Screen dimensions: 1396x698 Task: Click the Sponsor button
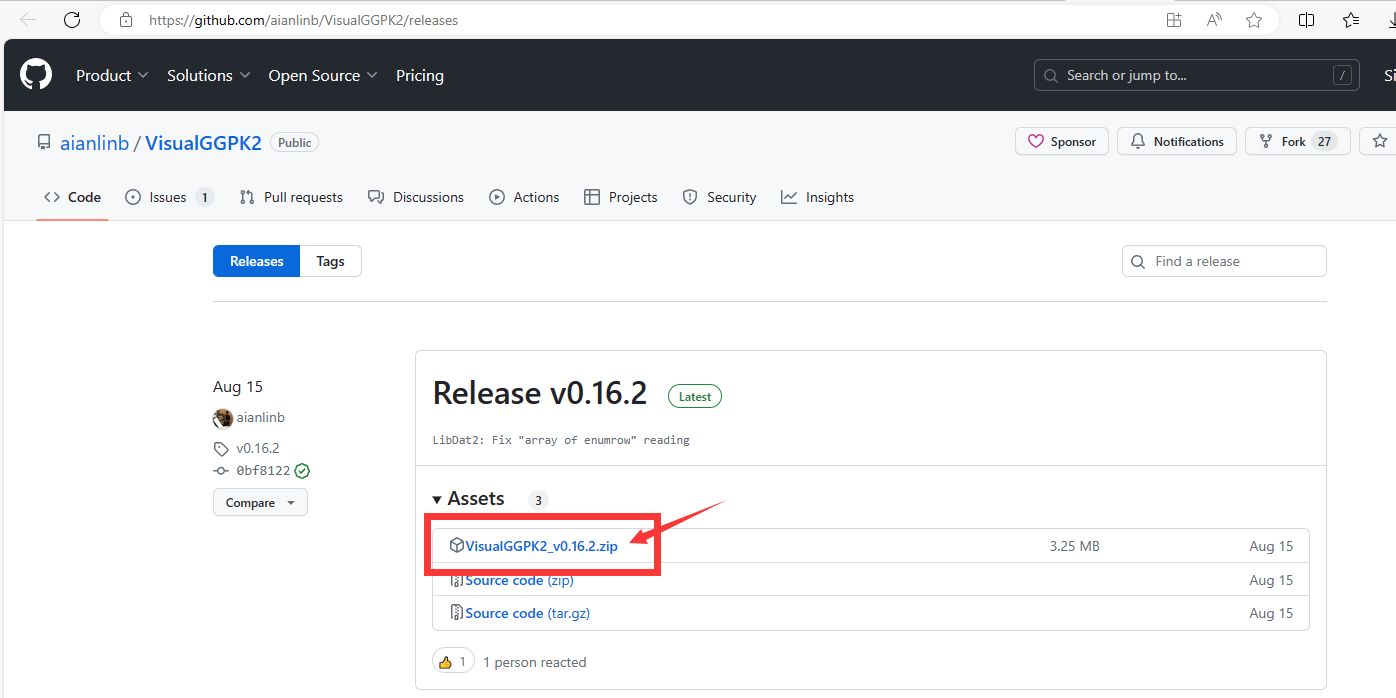coord(1062,142)
